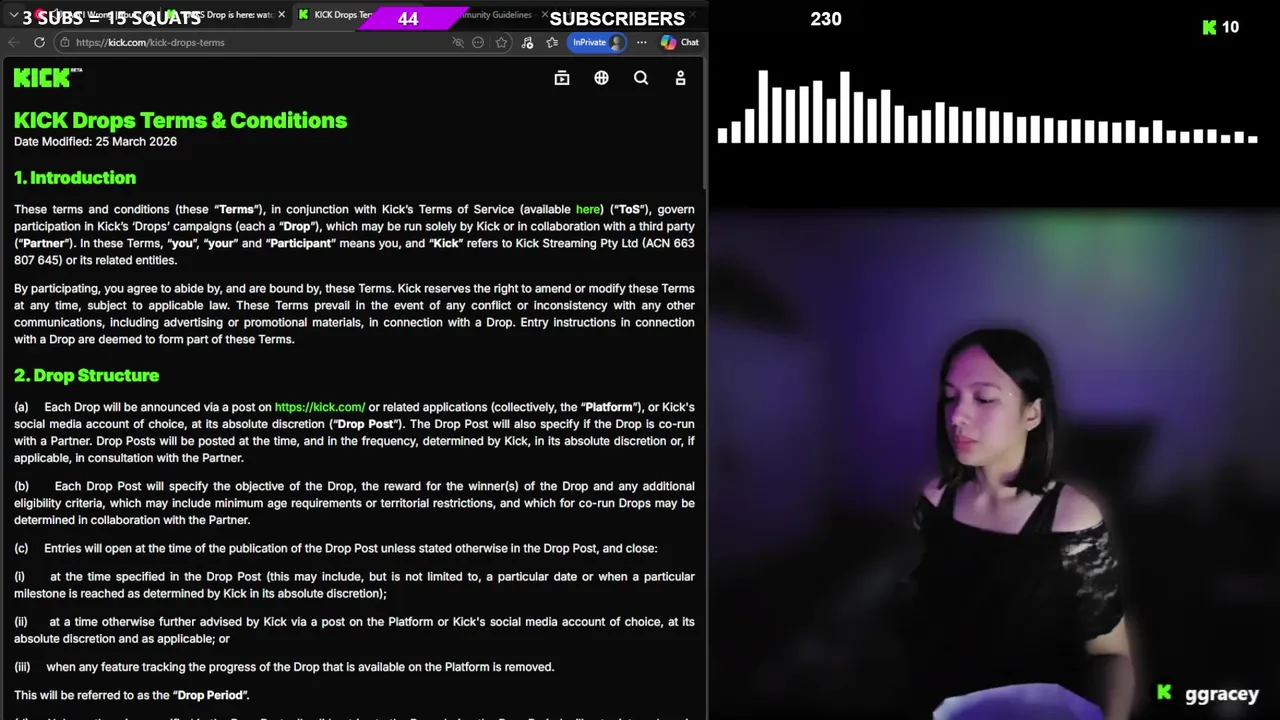Click the site info lock icon
Viewport: 1280px width, 720px height.
coord(64,42)
